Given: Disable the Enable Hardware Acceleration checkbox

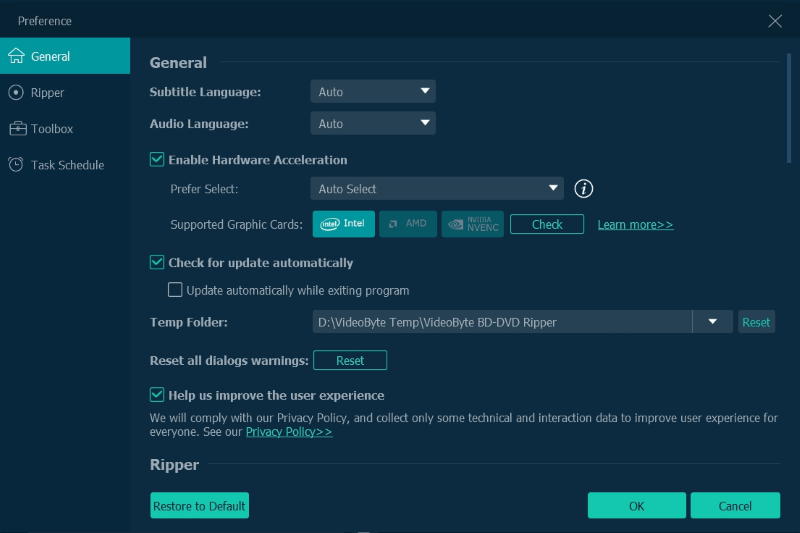Looking at the screenshot, I should pyautogui.click(x=157, y=159).
